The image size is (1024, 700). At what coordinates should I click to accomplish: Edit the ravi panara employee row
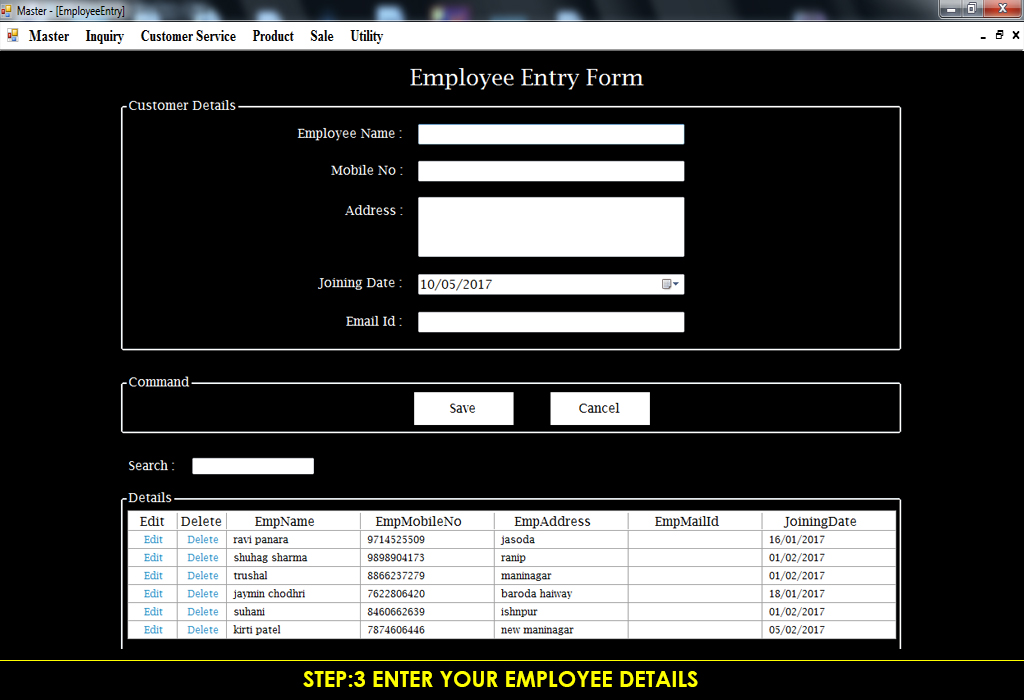click(153, 539)
